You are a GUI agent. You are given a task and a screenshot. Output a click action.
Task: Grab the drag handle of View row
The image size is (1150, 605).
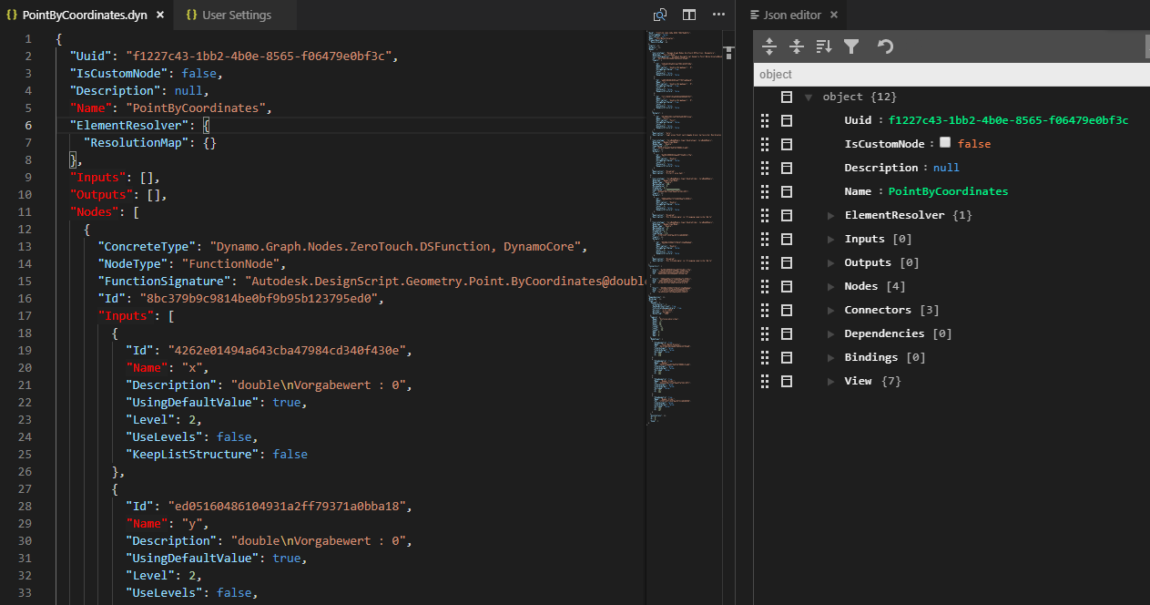pos(765,381)
